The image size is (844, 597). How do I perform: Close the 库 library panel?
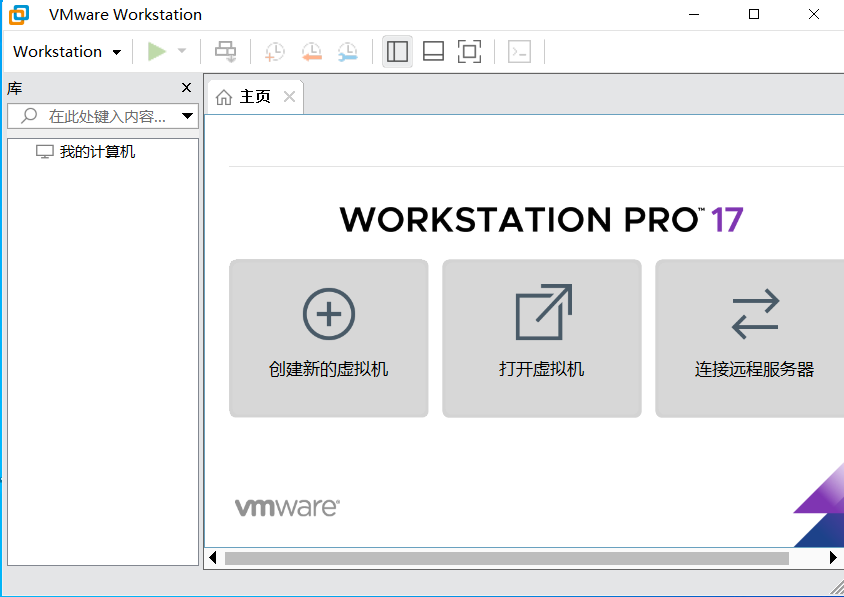pyautogui.click(x=186, y=87)
